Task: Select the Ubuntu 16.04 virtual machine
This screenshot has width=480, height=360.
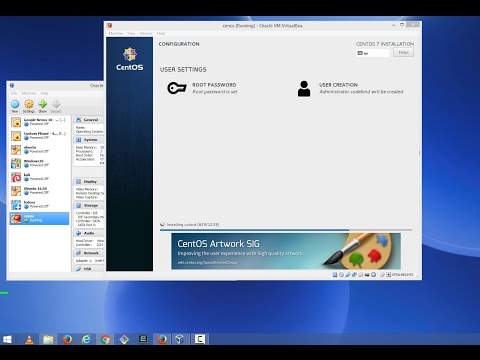Action: click(39, 191)
